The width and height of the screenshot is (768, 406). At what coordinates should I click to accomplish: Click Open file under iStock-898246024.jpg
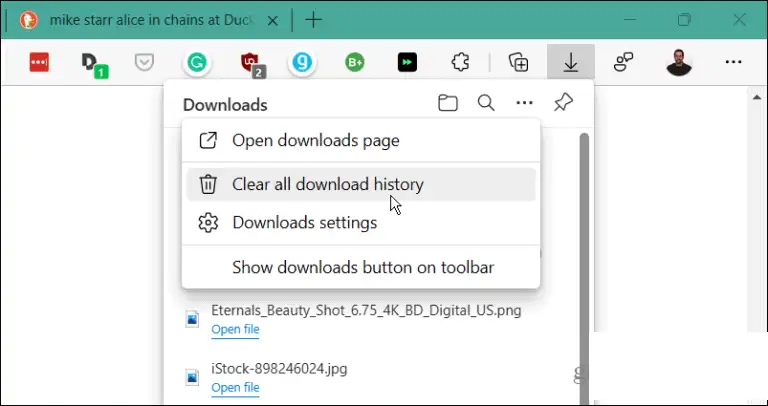pos(235,388)
